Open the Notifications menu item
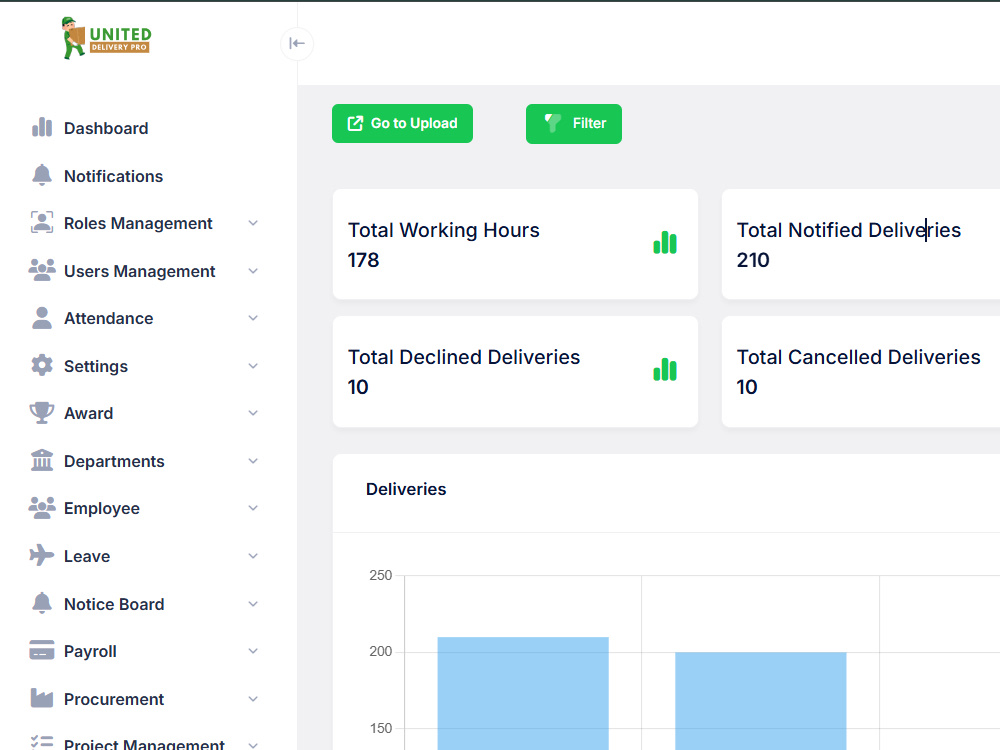Screen dimensions: 1000x750 coord(114,176)
